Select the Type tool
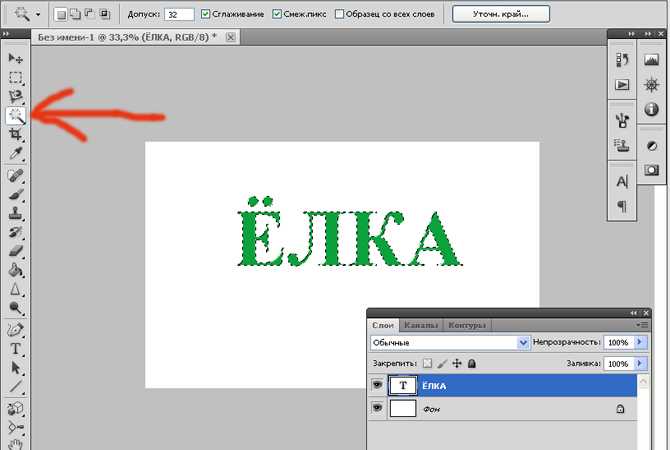 pyautogui.click(x=15, y=349)
